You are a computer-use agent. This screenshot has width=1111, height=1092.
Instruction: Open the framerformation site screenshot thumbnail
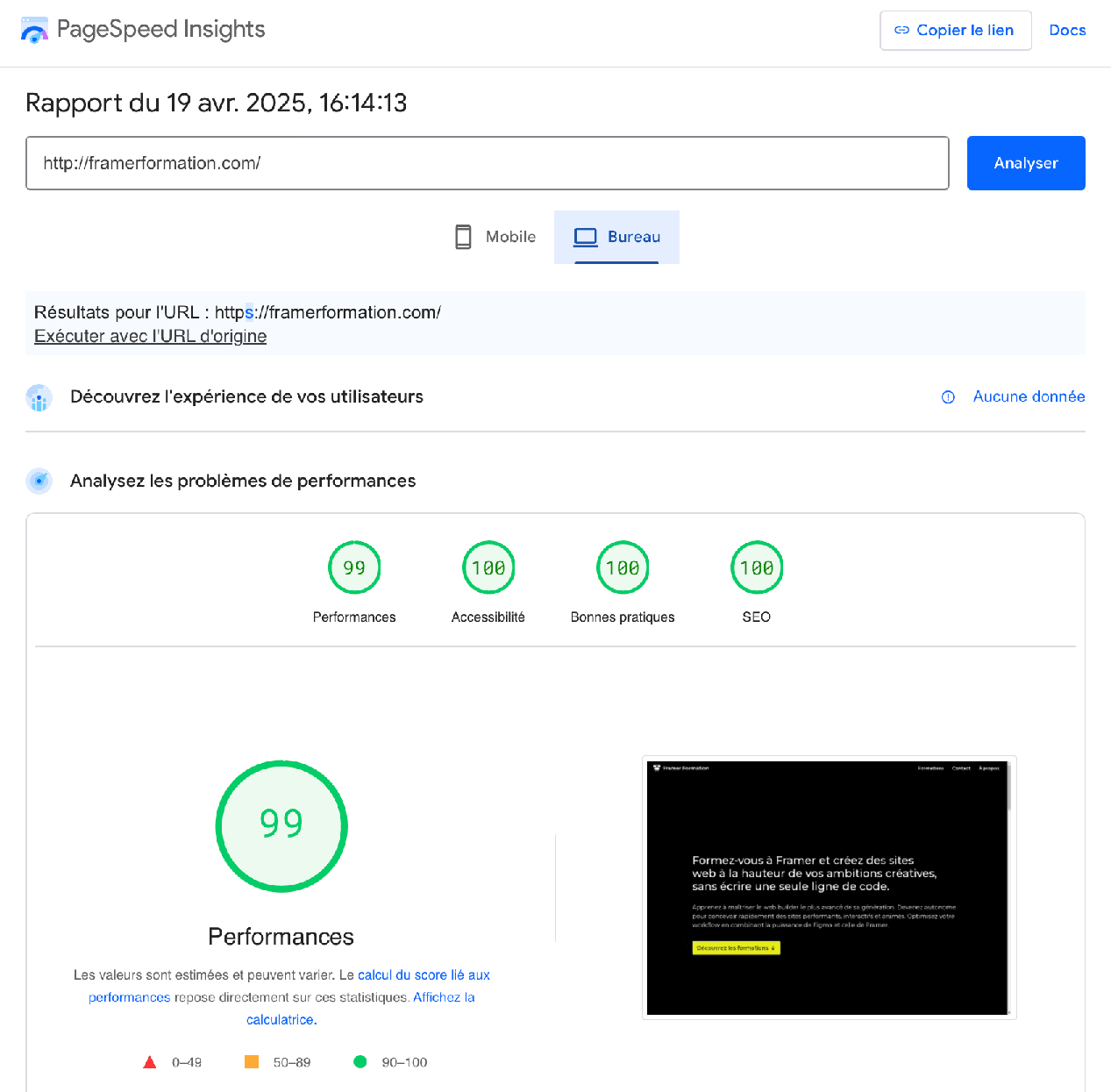(829, 888)
